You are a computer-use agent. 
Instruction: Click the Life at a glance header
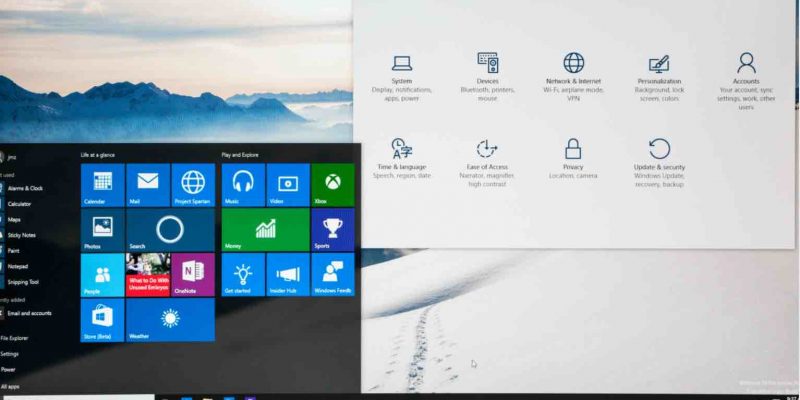coord(97,155)
